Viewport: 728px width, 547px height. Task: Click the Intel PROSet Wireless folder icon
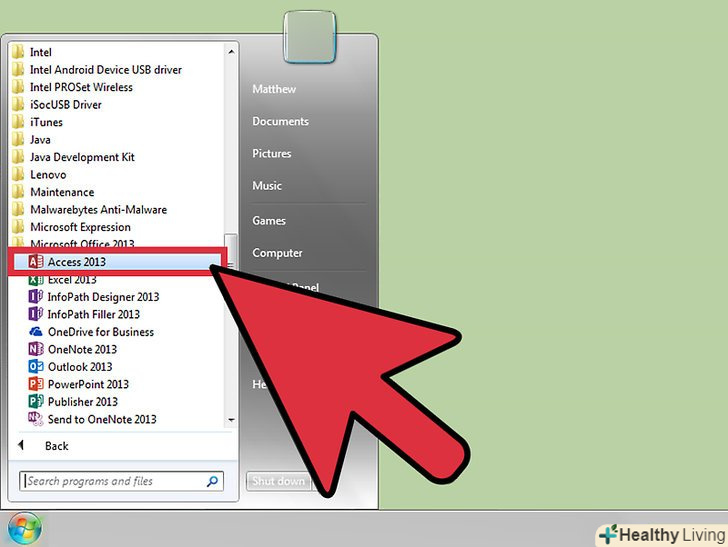coord(18,87)
